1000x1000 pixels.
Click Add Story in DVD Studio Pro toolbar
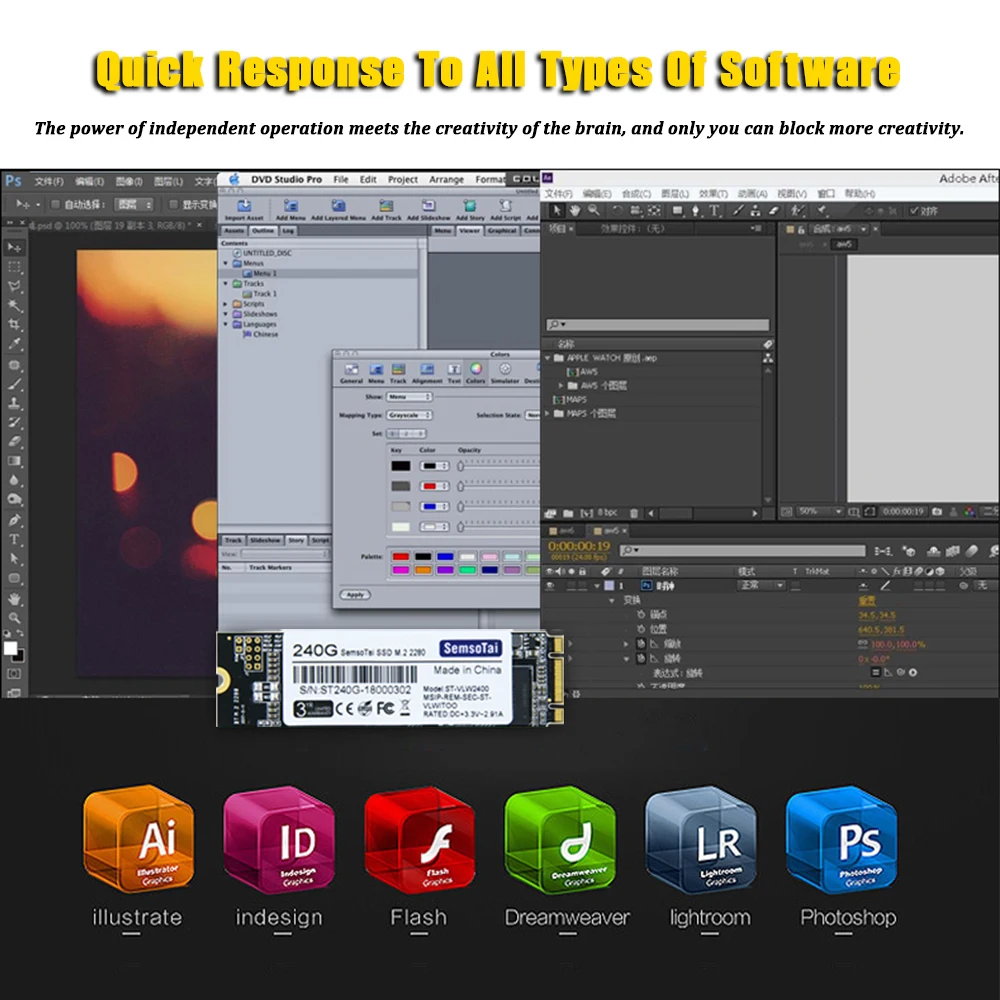(x=470, y=210)
